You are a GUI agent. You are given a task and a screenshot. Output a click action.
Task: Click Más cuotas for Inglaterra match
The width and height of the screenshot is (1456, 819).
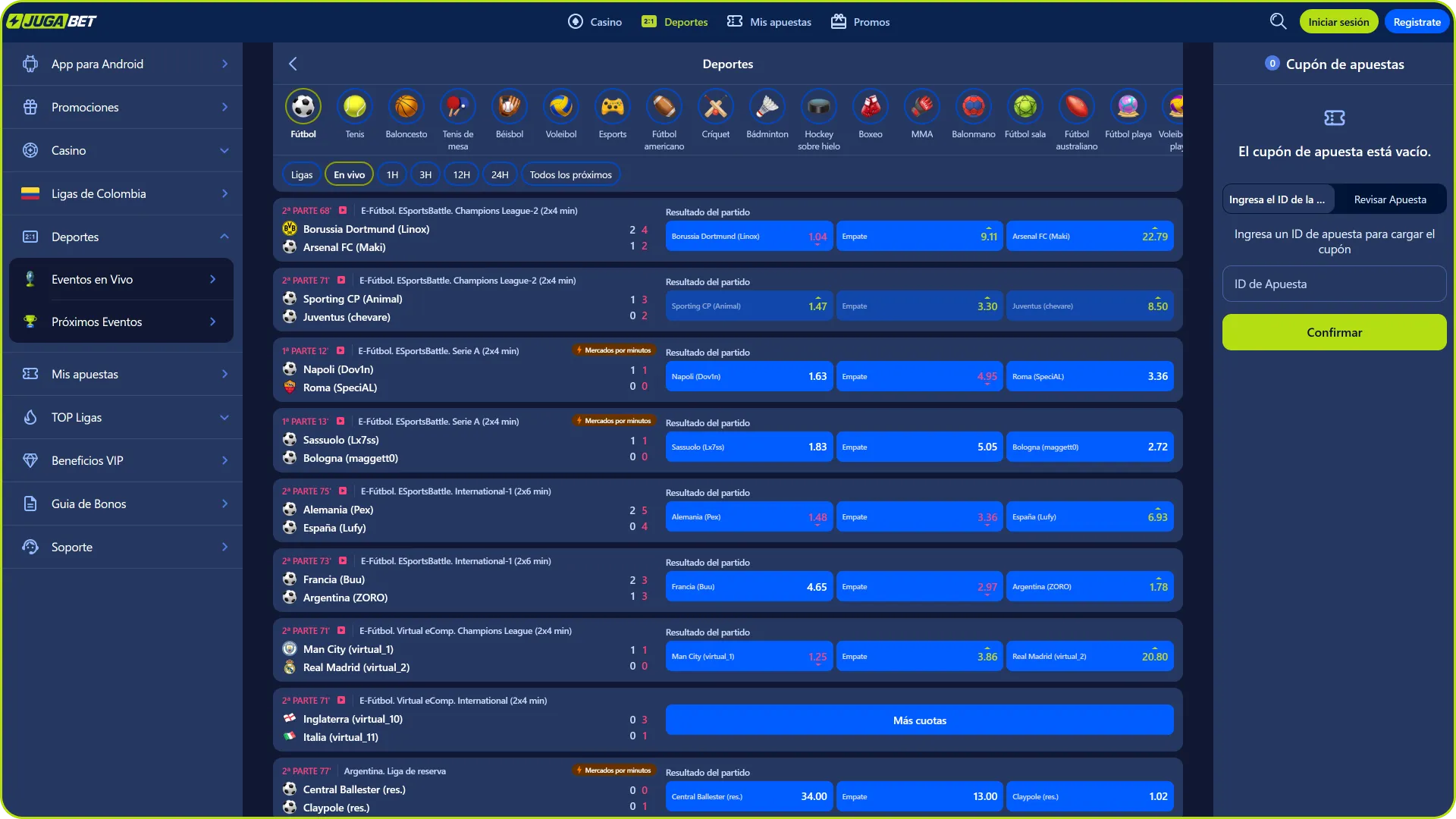920,720
